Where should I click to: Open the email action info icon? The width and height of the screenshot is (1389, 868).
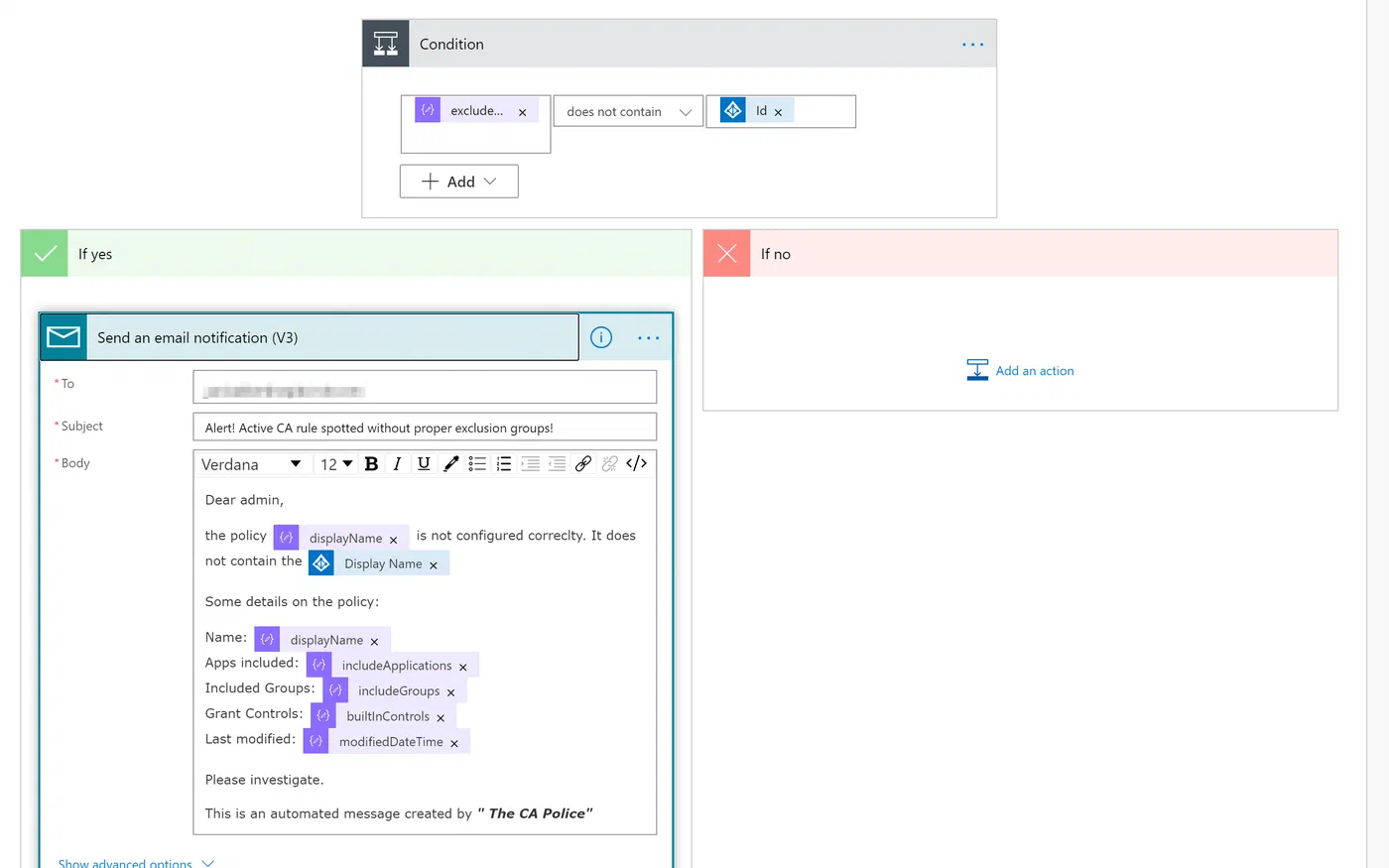point(601,337)
